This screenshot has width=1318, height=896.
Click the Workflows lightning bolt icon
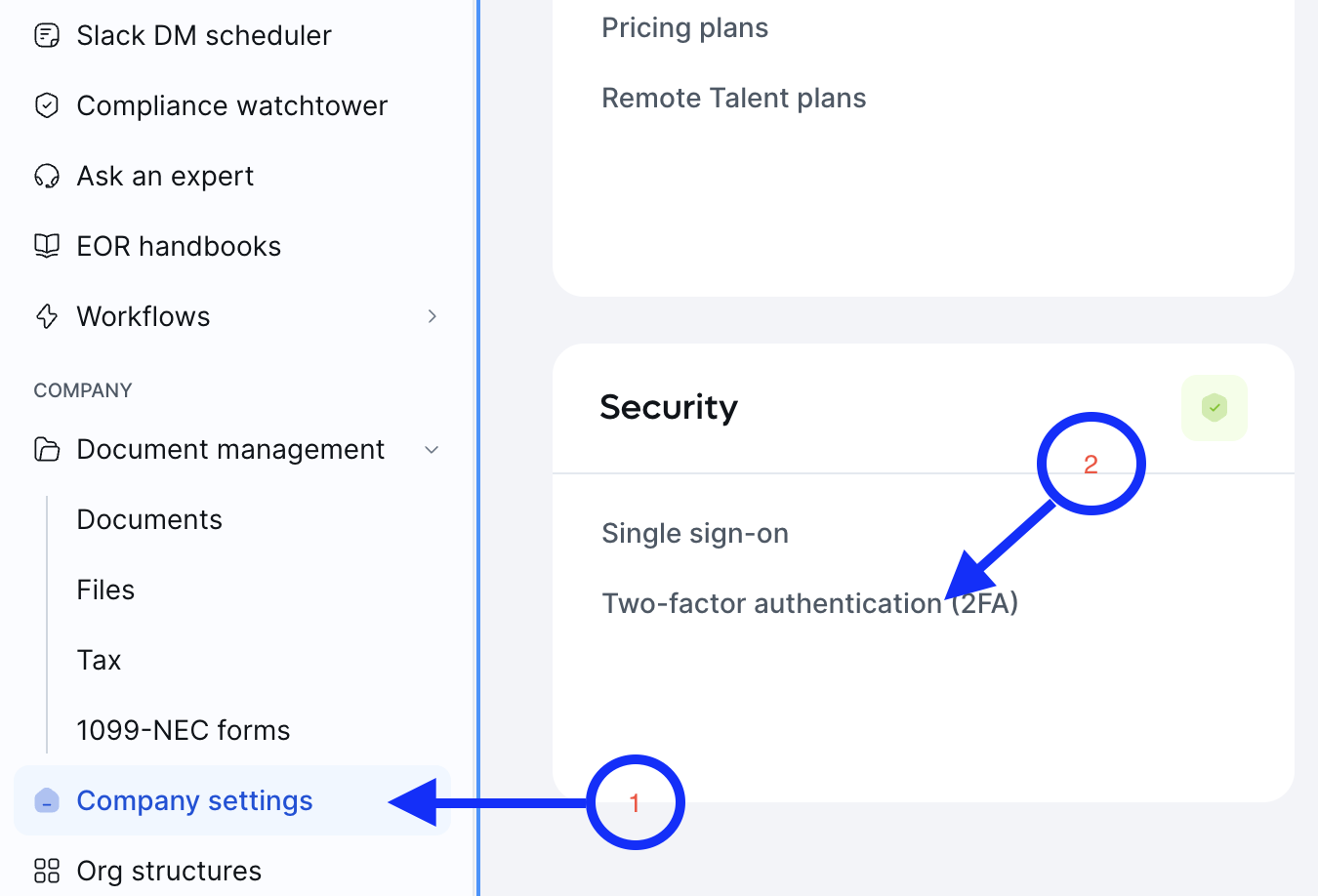[x=46, y=316]
